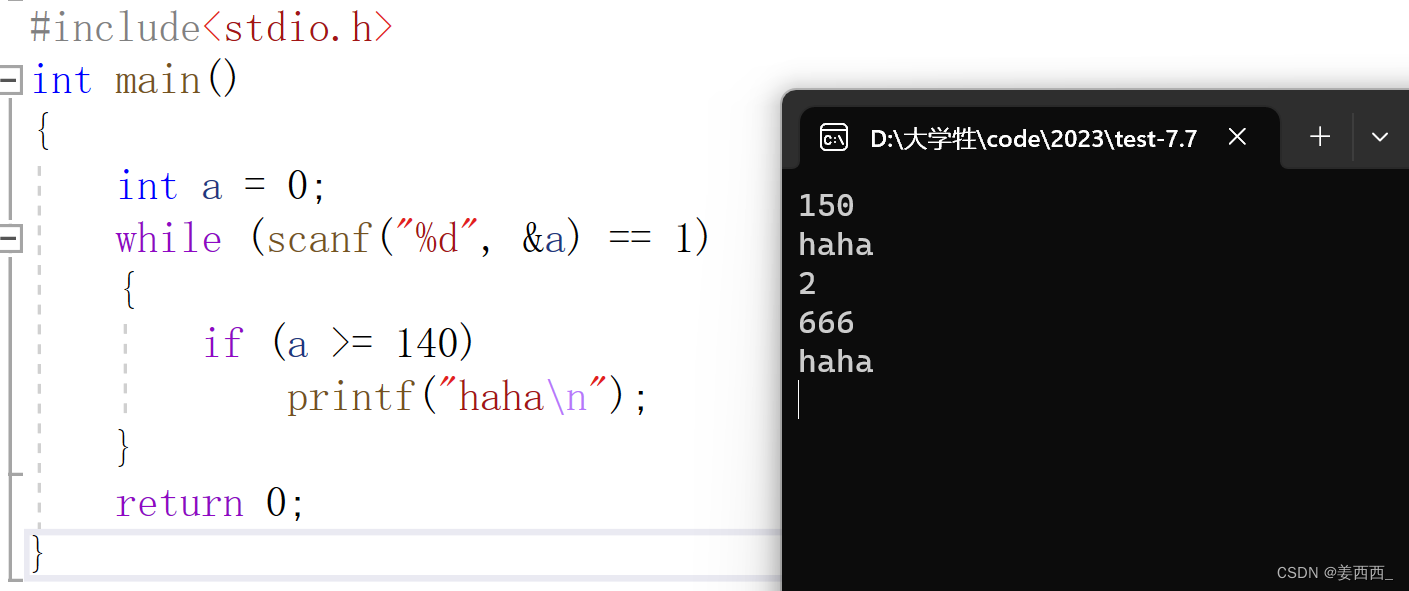Close the test-7.7 terminal tab
Image resolution: width=1409 pixels, height=591 pixels.
pos(1237,137)
